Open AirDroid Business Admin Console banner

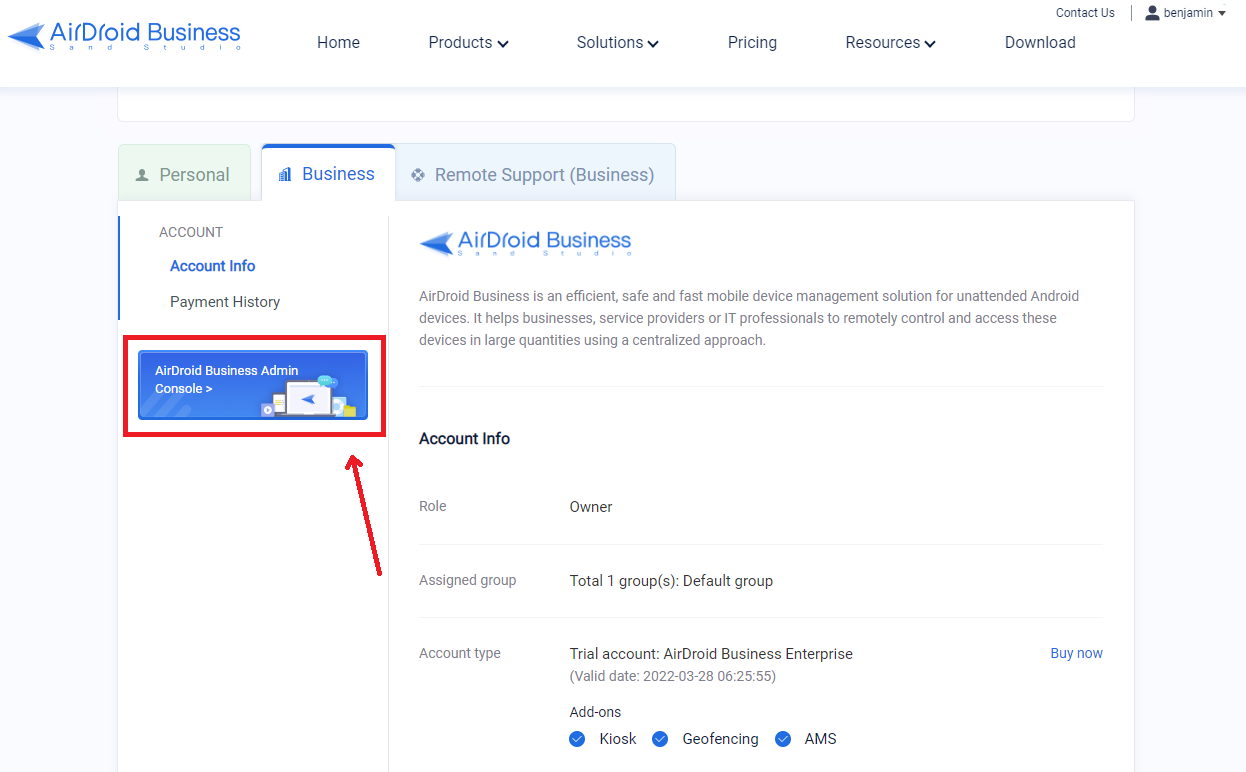[253, 384]
